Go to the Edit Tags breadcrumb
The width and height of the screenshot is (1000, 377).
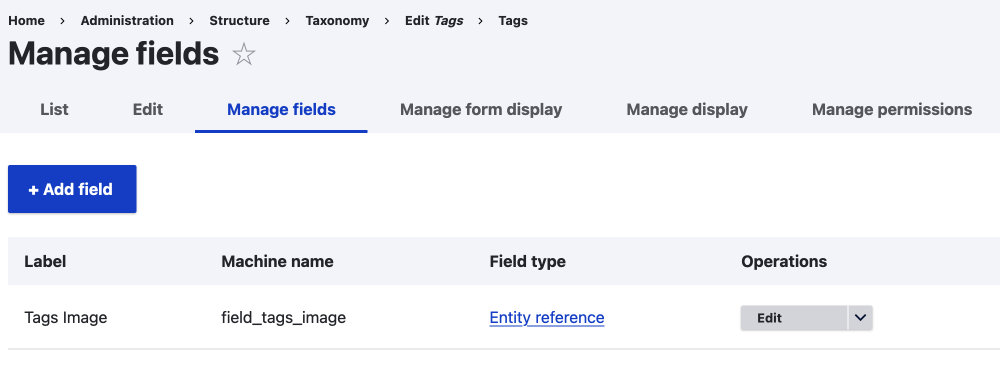click(x=434, y=20)
